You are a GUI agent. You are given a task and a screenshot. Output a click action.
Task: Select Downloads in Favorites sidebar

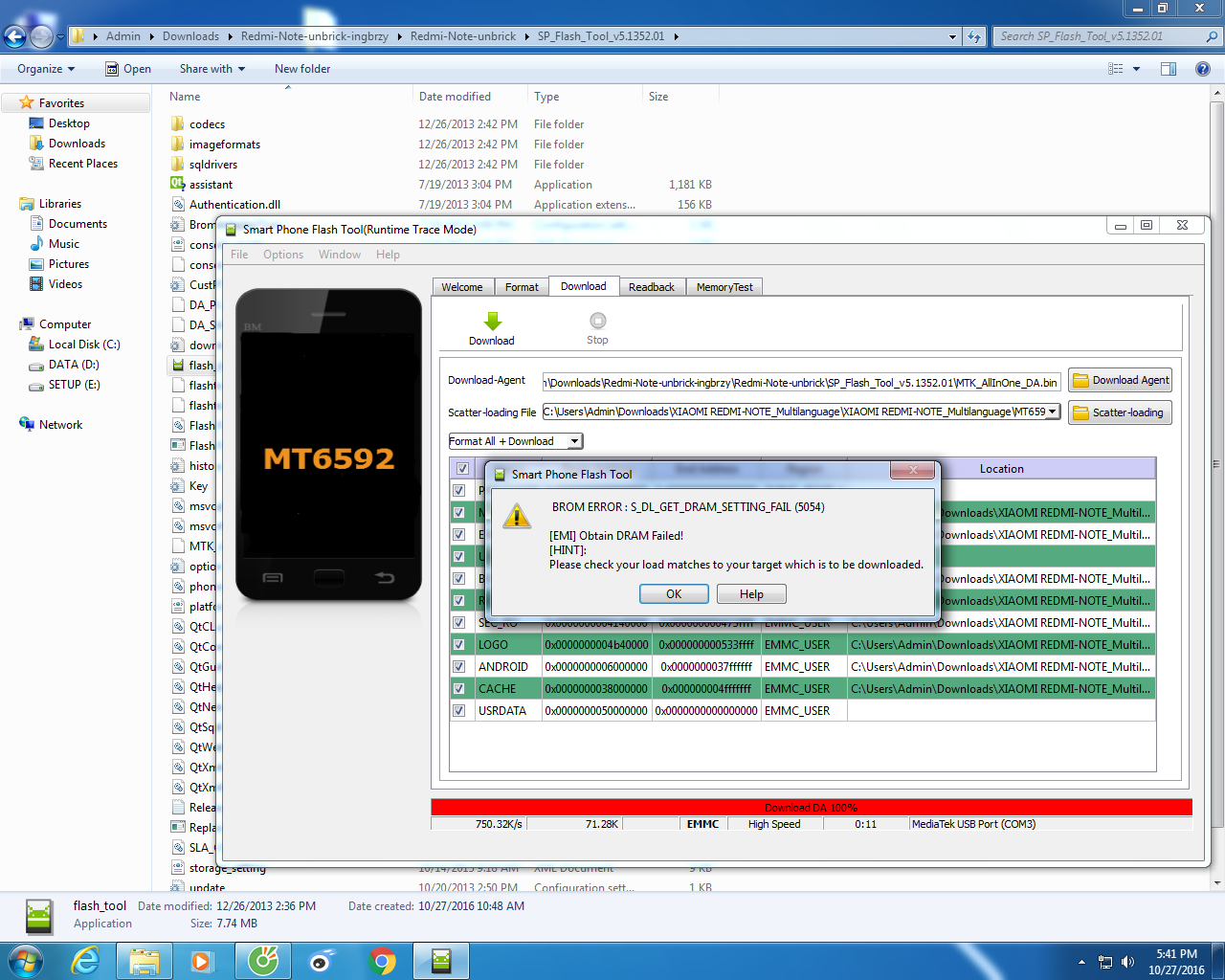pos(77,144)
